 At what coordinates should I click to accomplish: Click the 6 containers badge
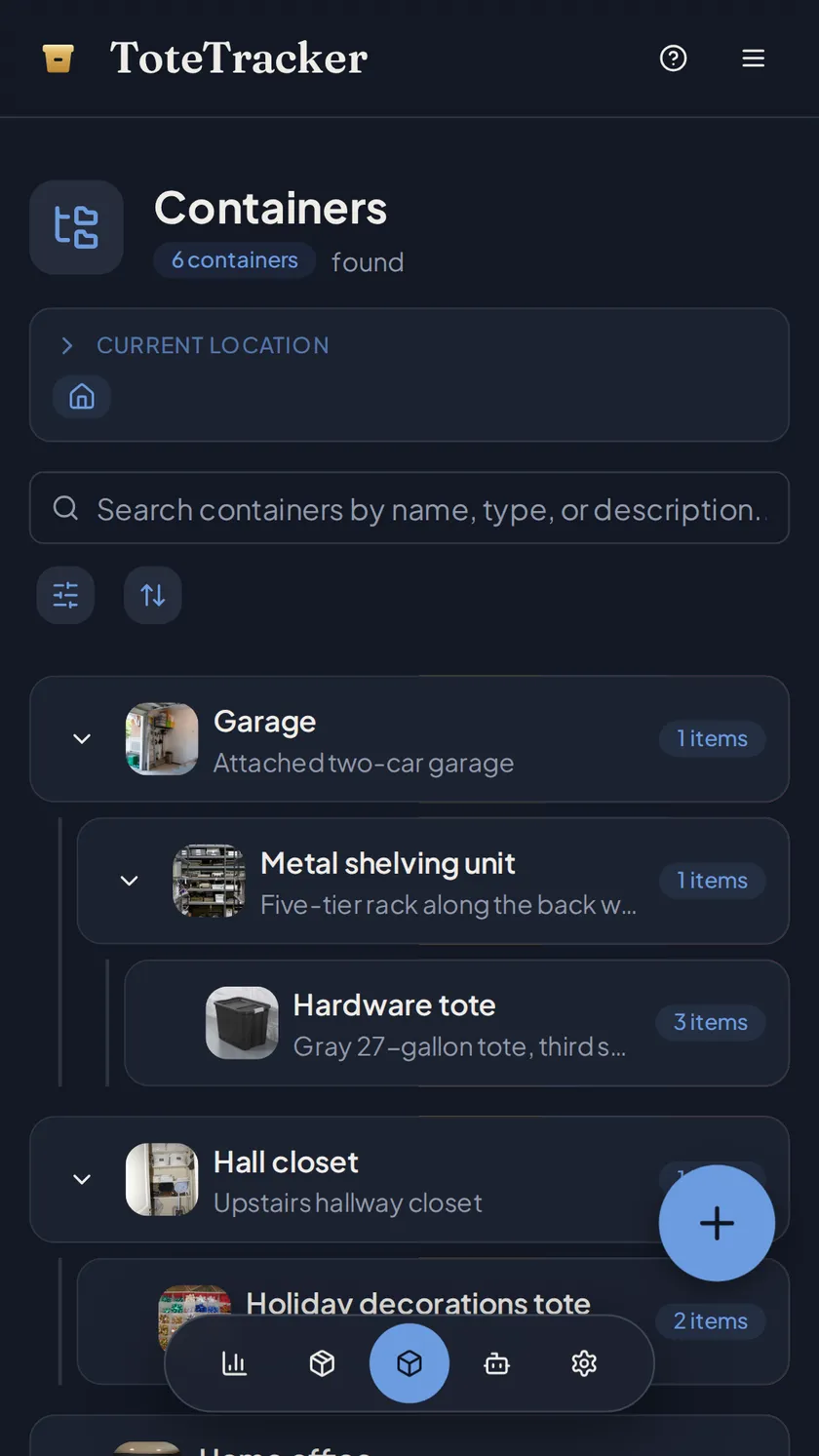(x=235, y=260)
